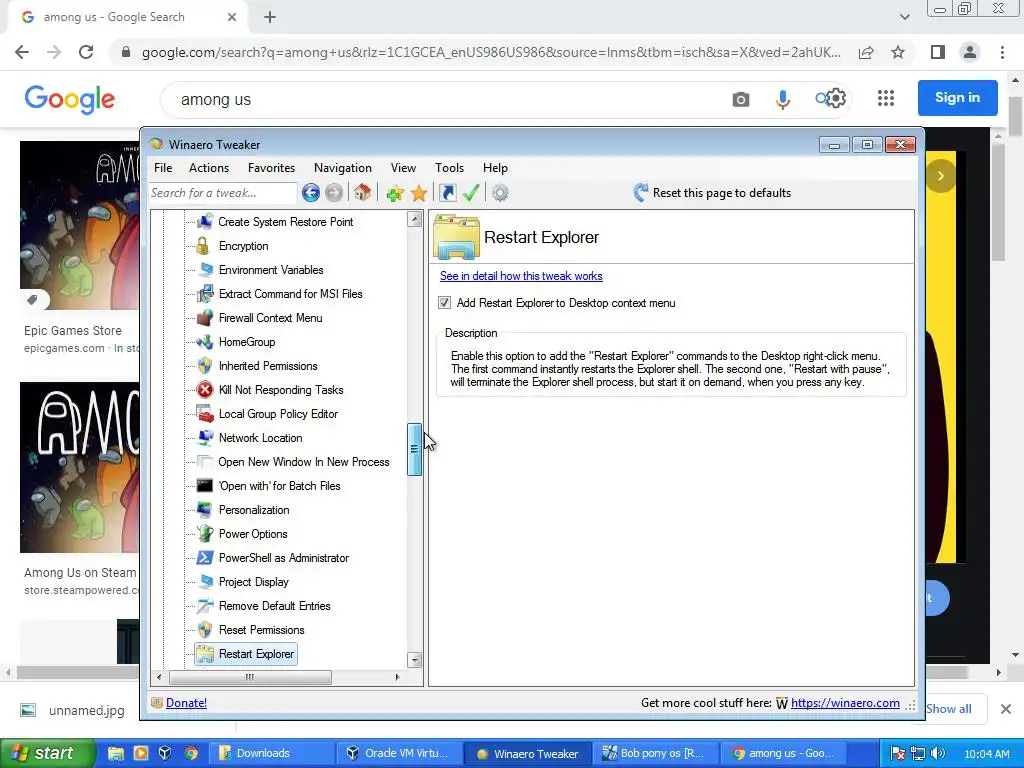The width and height of the screenshot is (1024, 768).
Task: Click the Search for a tweak field
Action: 222,193
